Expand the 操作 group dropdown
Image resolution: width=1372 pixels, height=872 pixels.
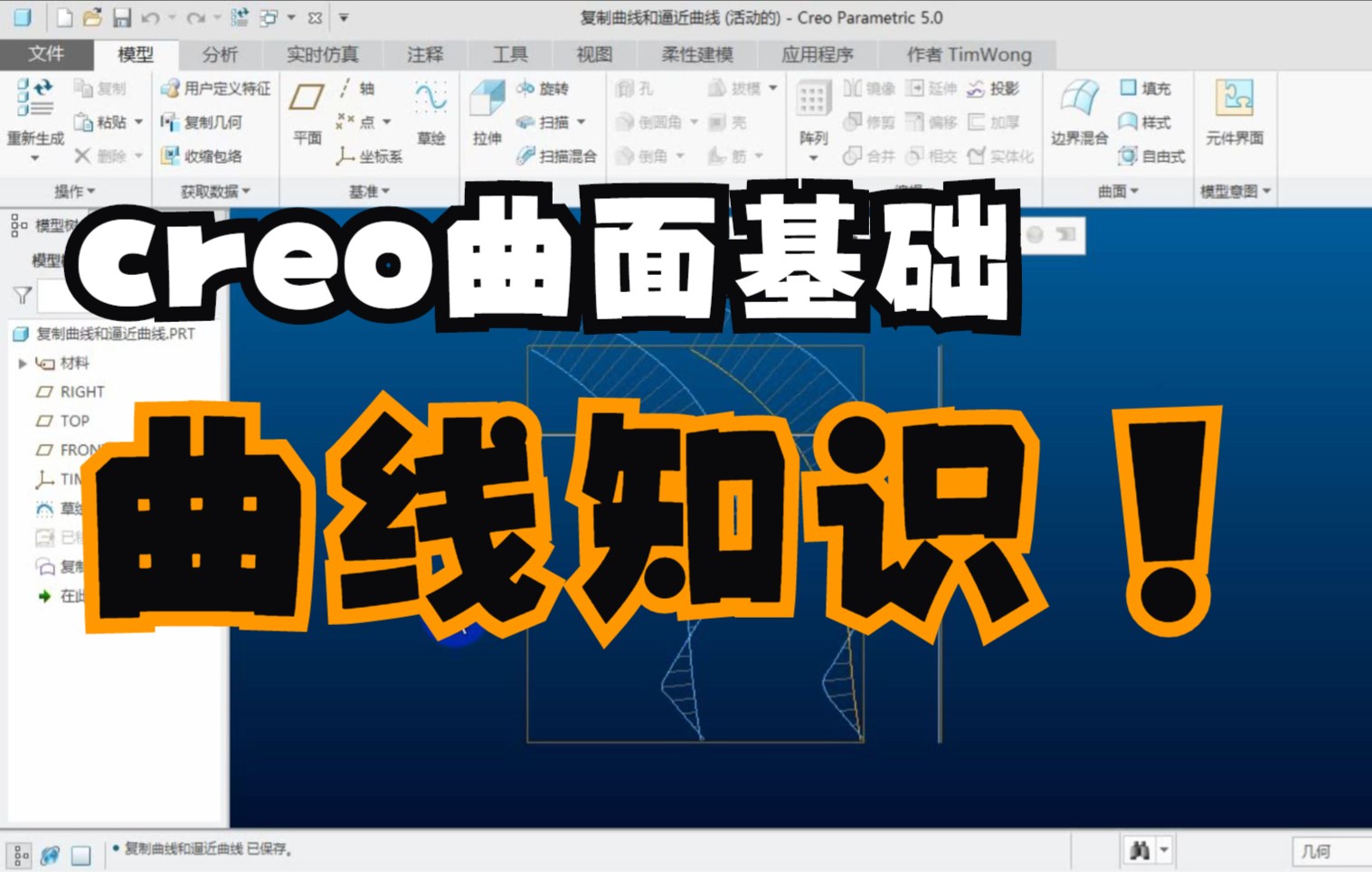click(74, 191)
